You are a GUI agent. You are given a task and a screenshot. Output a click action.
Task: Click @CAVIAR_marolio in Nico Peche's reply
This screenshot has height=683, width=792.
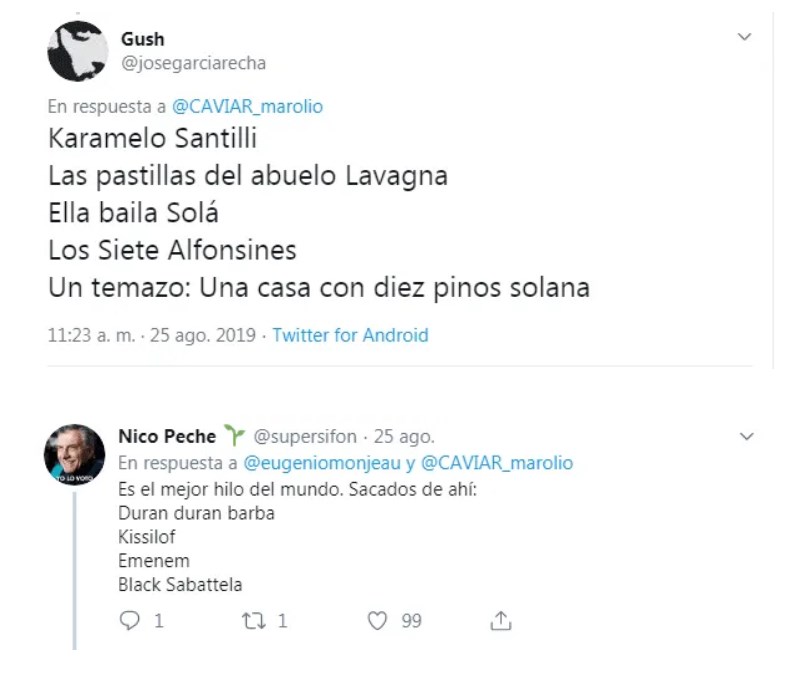tap(497, 463)
